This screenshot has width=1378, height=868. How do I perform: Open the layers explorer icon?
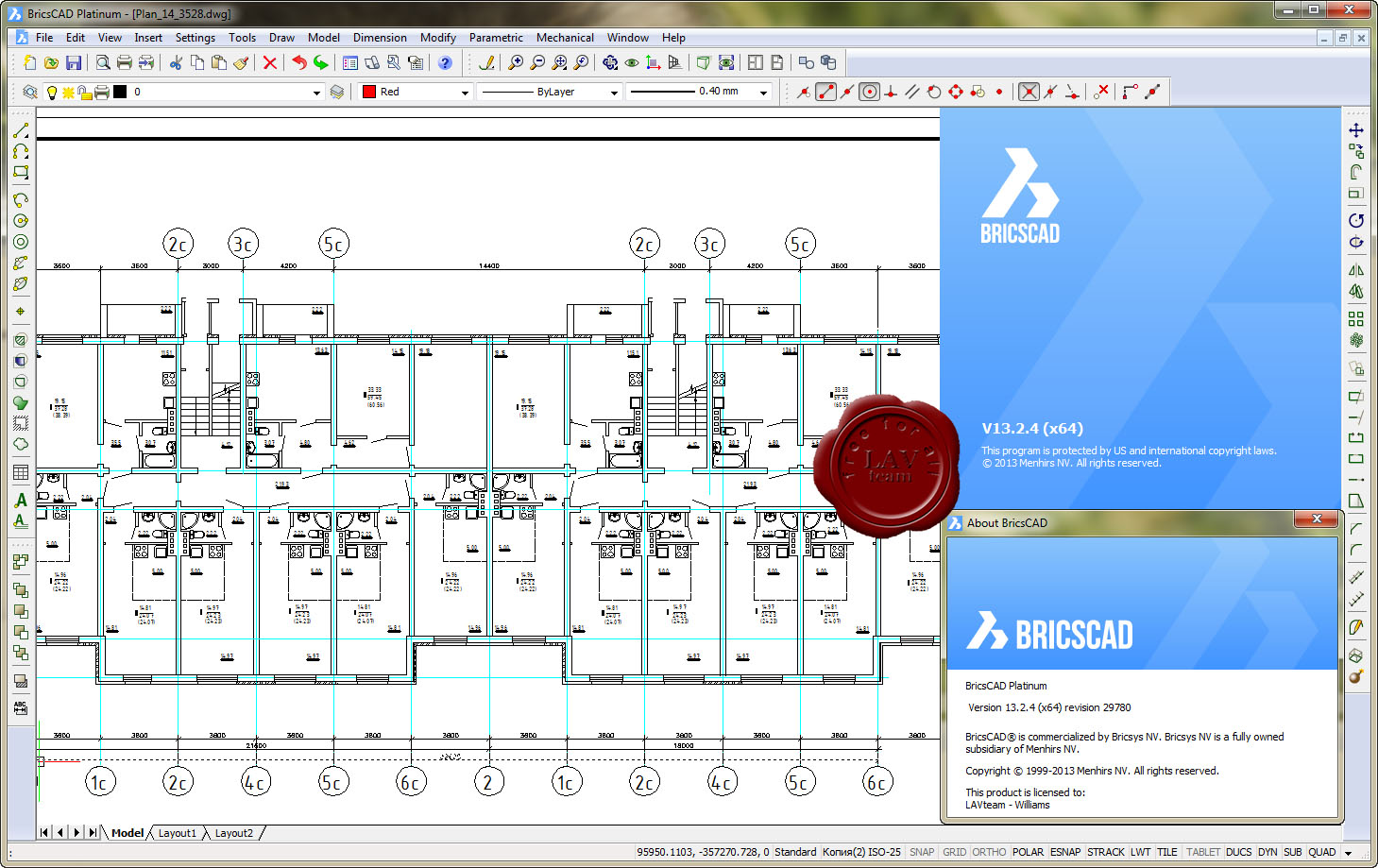pyautogui.click(x=30, y=92)
